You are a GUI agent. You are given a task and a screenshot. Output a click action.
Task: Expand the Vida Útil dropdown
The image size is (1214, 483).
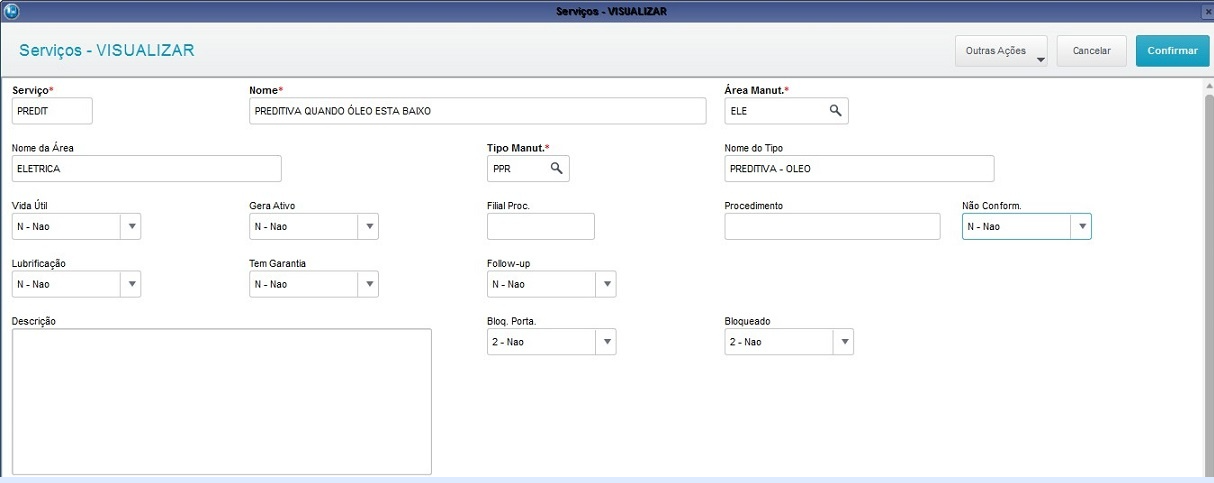coord(132,227)
